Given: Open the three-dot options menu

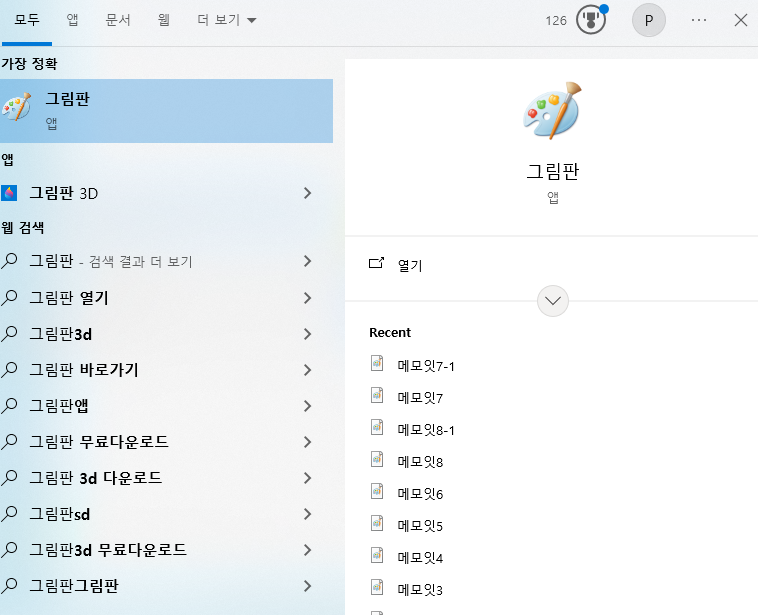Looking at the screenshot, I should (699, 20).
